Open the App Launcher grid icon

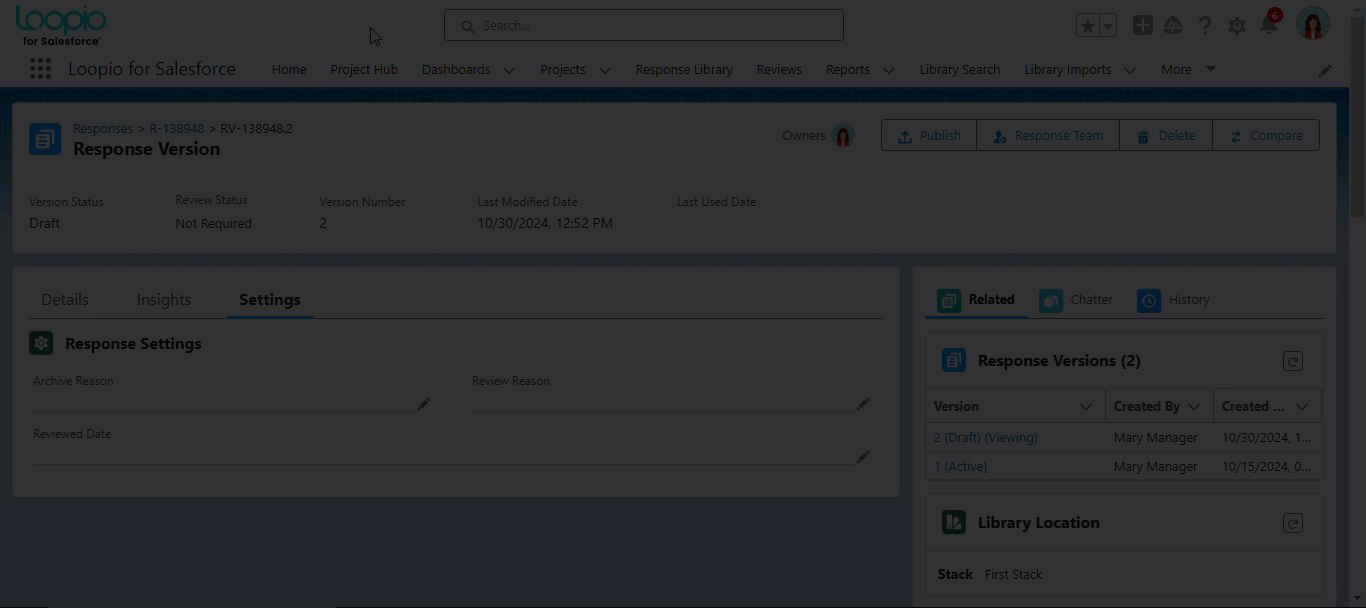(x=40, y=69)
